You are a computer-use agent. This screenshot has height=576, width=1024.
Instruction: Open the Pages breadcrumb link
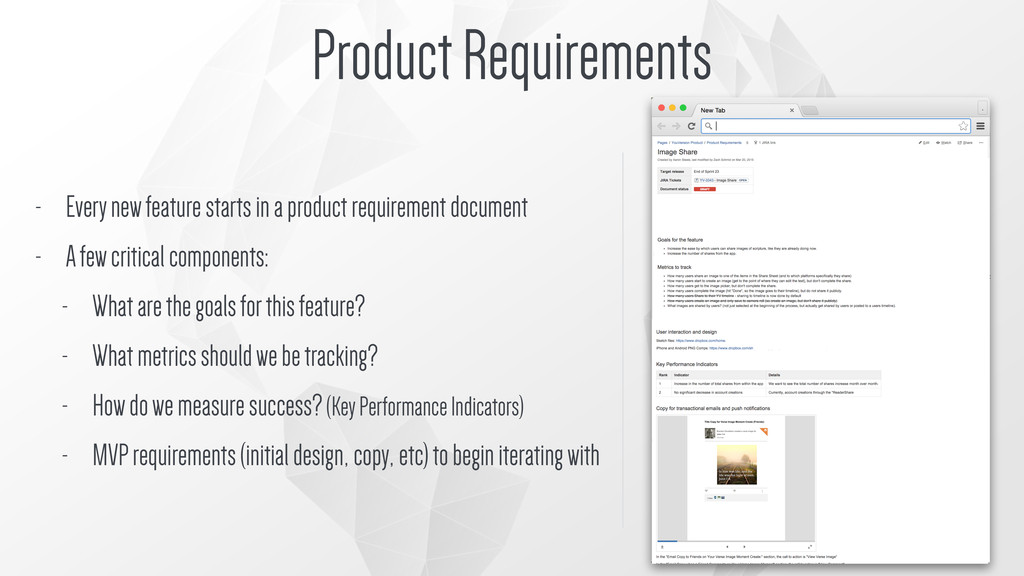pyautogui.click(x=662, y=142)
